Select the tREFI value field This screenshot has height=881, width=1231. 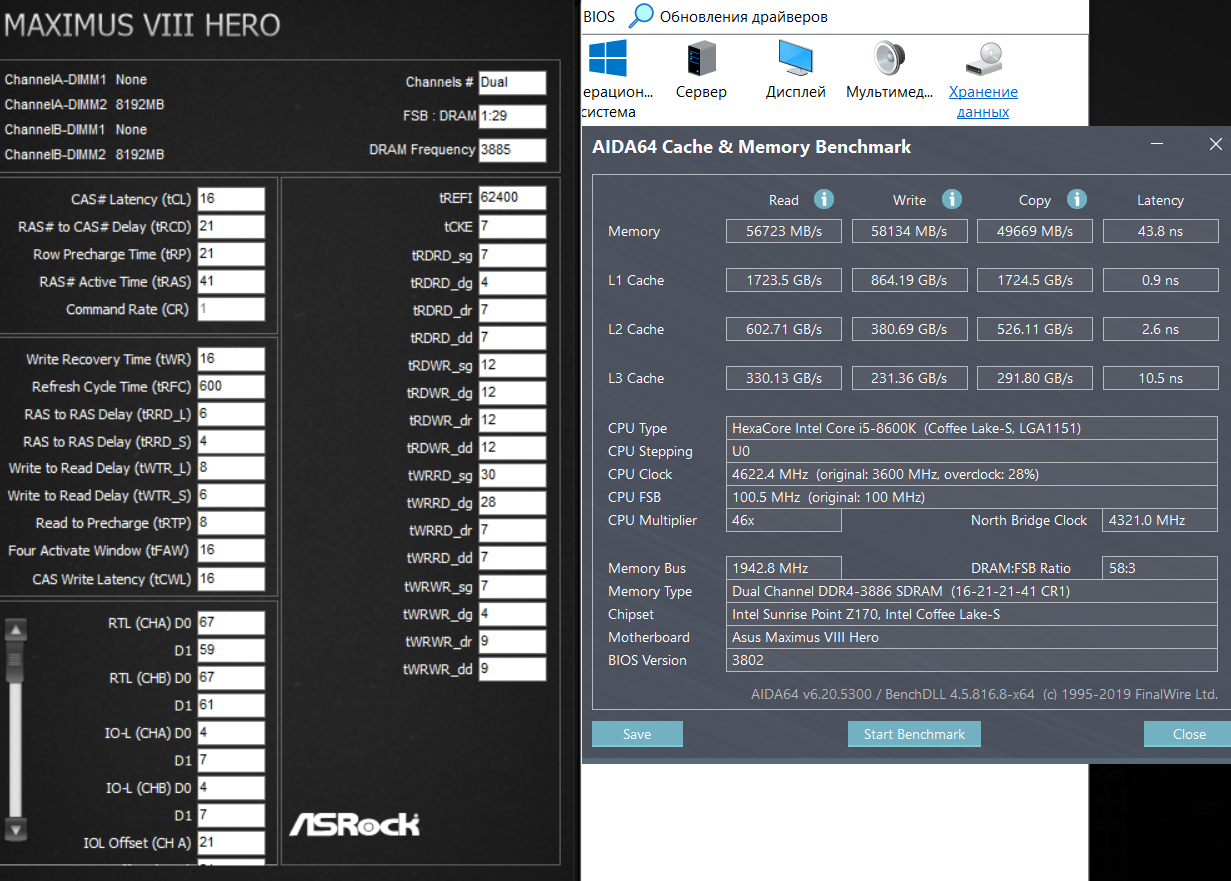click(512, 198)
